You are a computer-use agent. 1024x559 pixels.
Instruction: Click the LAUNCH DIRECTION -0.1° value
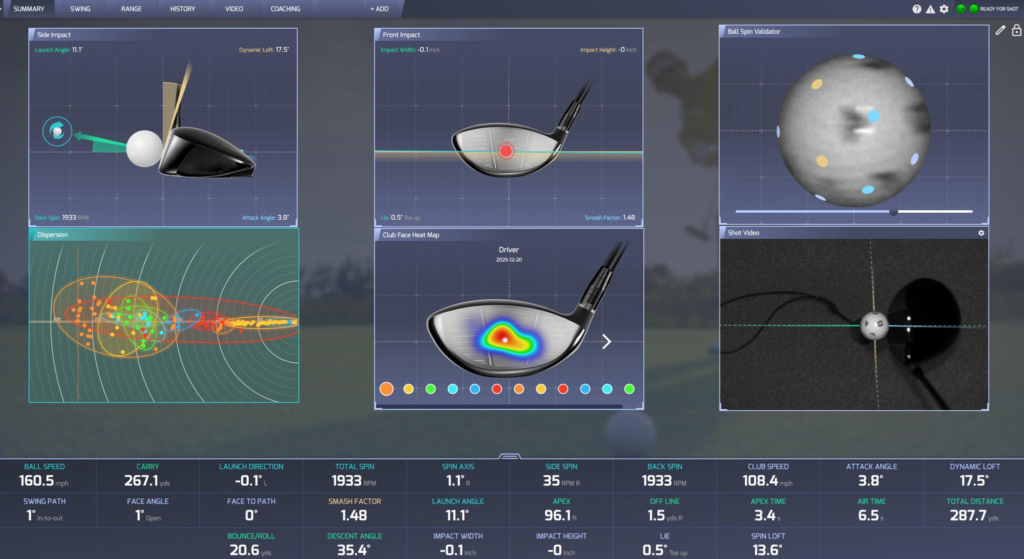251,481
